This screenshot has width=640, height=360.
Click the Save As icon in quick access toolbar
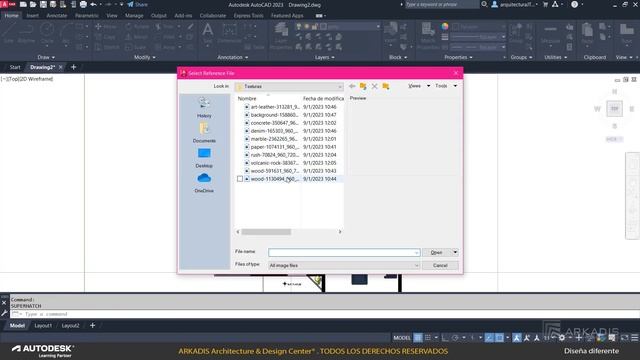[53, 4]
